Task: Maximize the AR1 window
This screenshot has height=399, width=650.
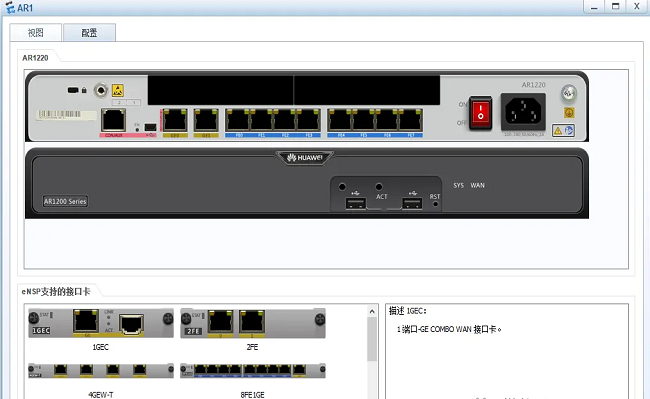Action: click(x=616, y=7)
